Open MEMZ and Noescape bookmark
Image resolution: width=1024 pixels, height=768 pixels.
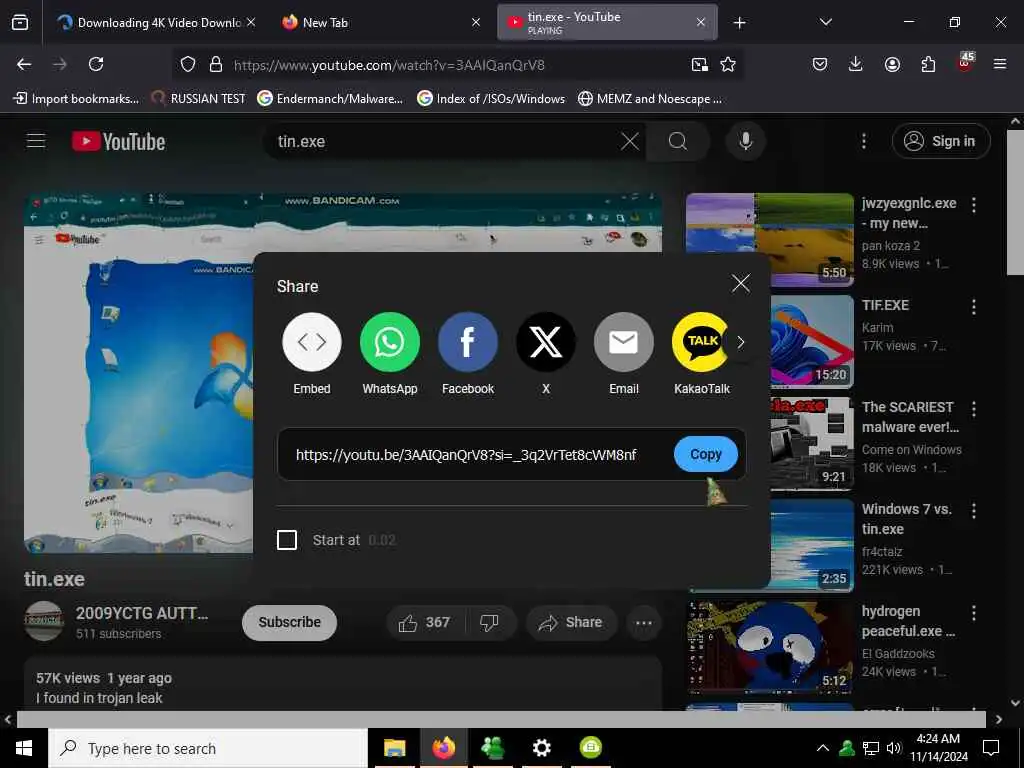click(x=650, y=99)
